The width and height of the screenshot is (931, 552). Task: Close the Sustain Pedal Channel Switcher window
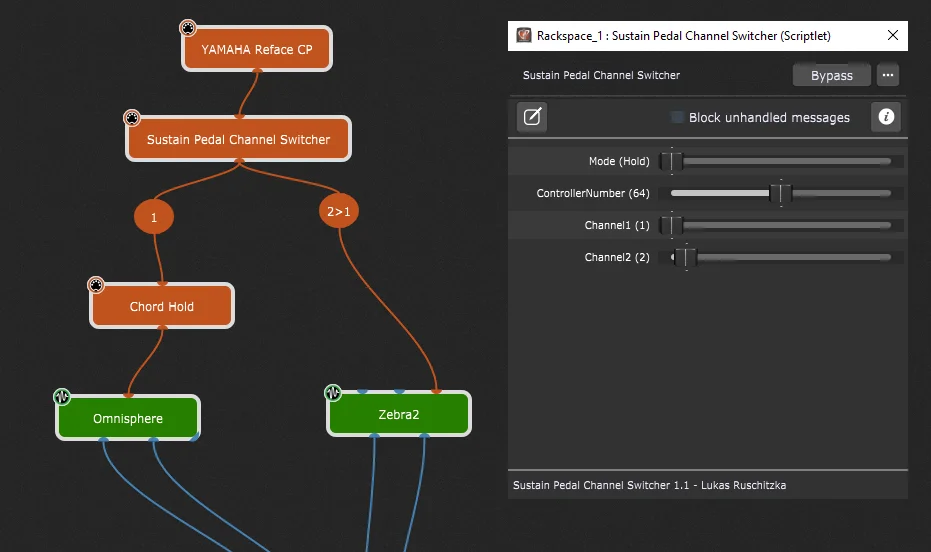[x=892, y=36]
